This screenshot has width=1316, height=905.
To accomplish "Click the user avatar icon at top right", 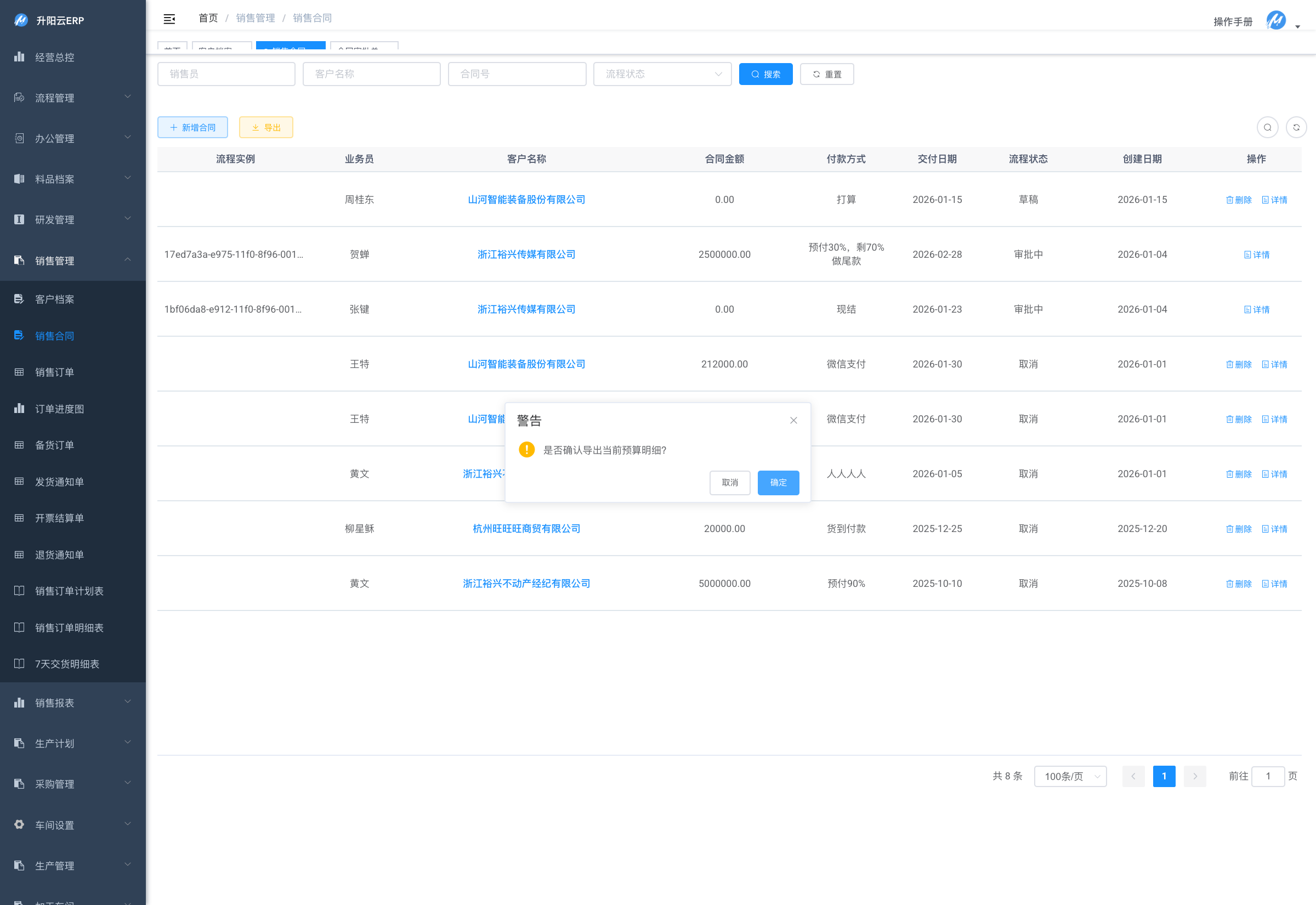I will pos(1276,21).
